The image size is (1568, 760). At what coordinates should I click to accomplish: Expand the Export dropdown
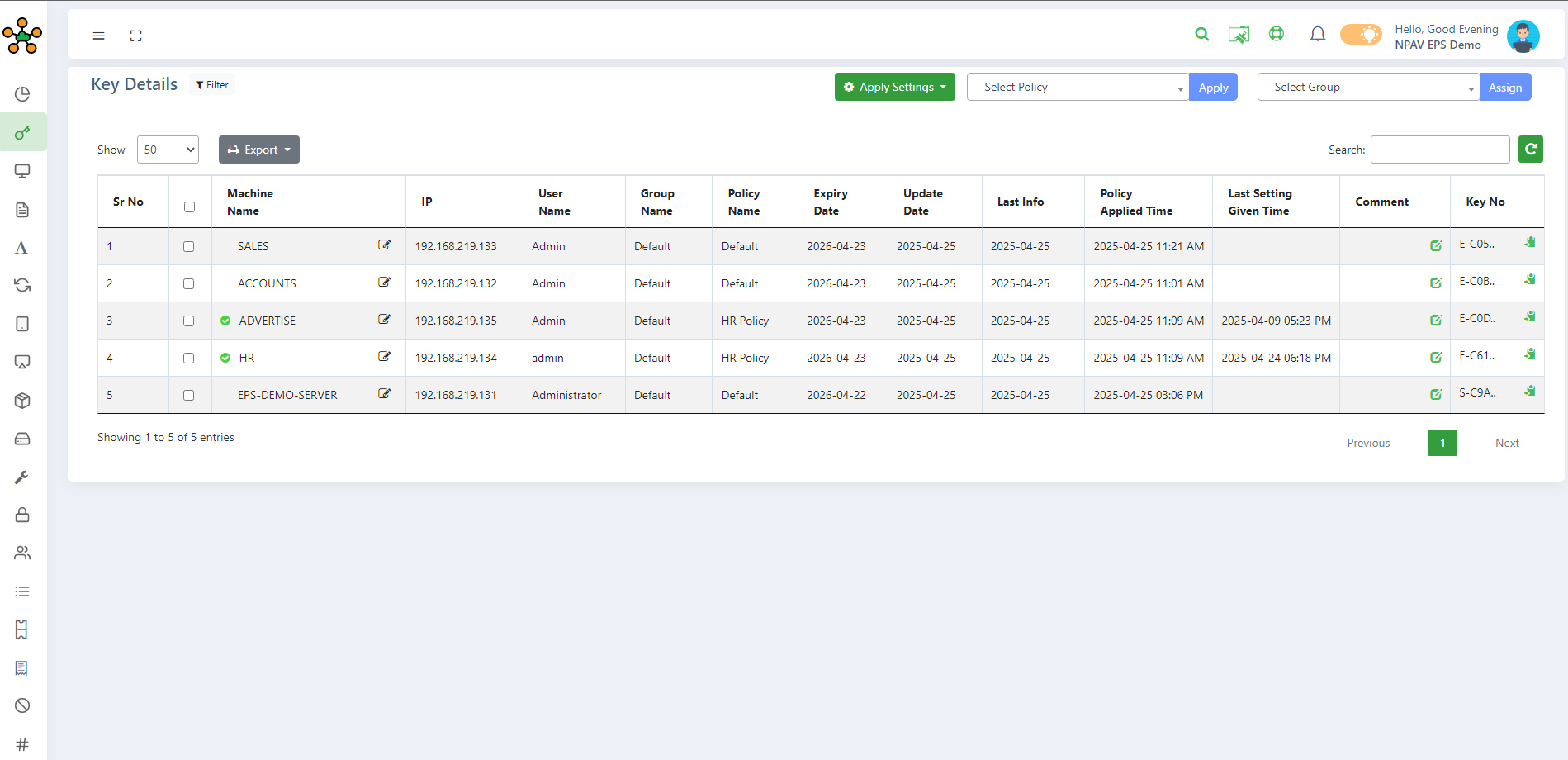click(259, 150)
